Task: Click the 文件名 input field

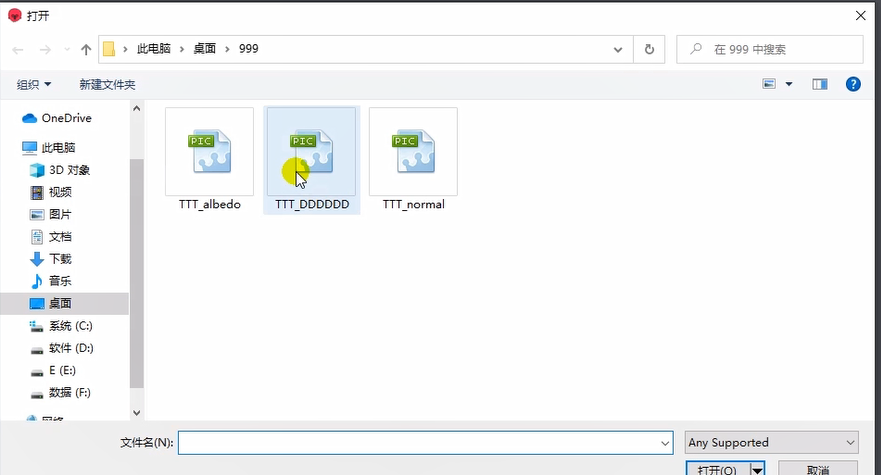Action: (420, 442)
